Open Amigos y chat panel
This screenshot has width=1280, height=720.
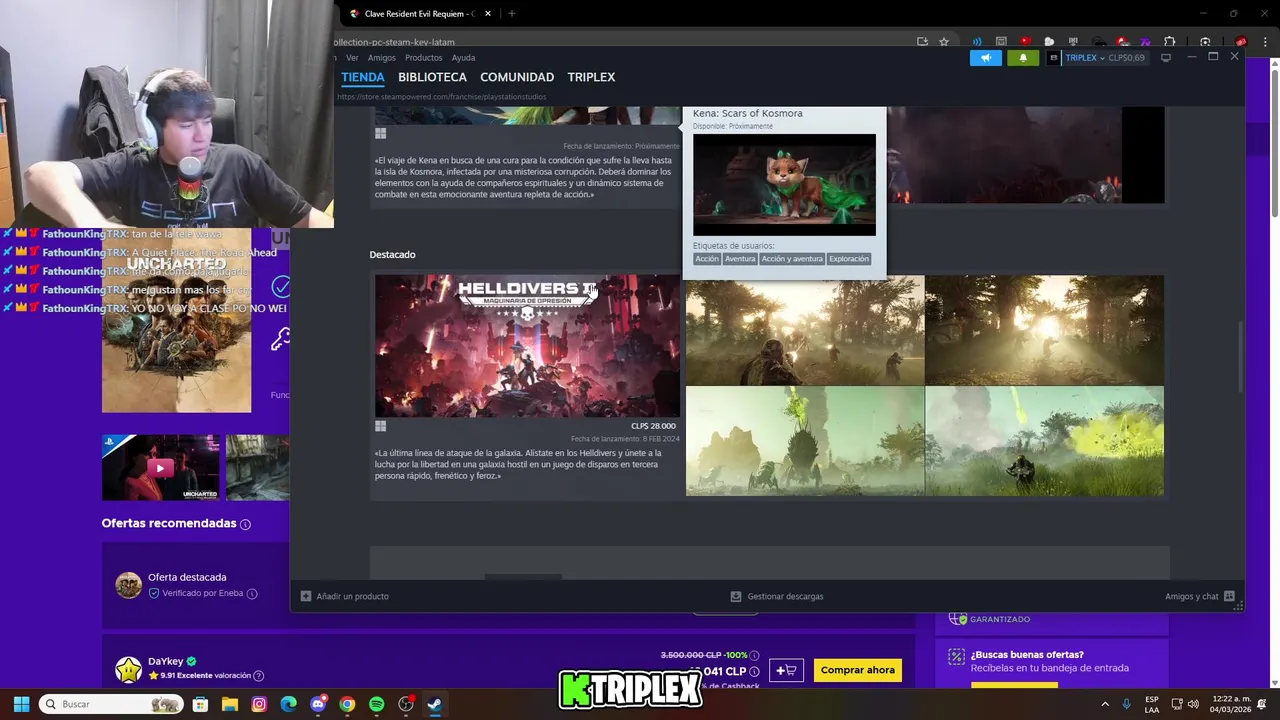[1199, 596]
